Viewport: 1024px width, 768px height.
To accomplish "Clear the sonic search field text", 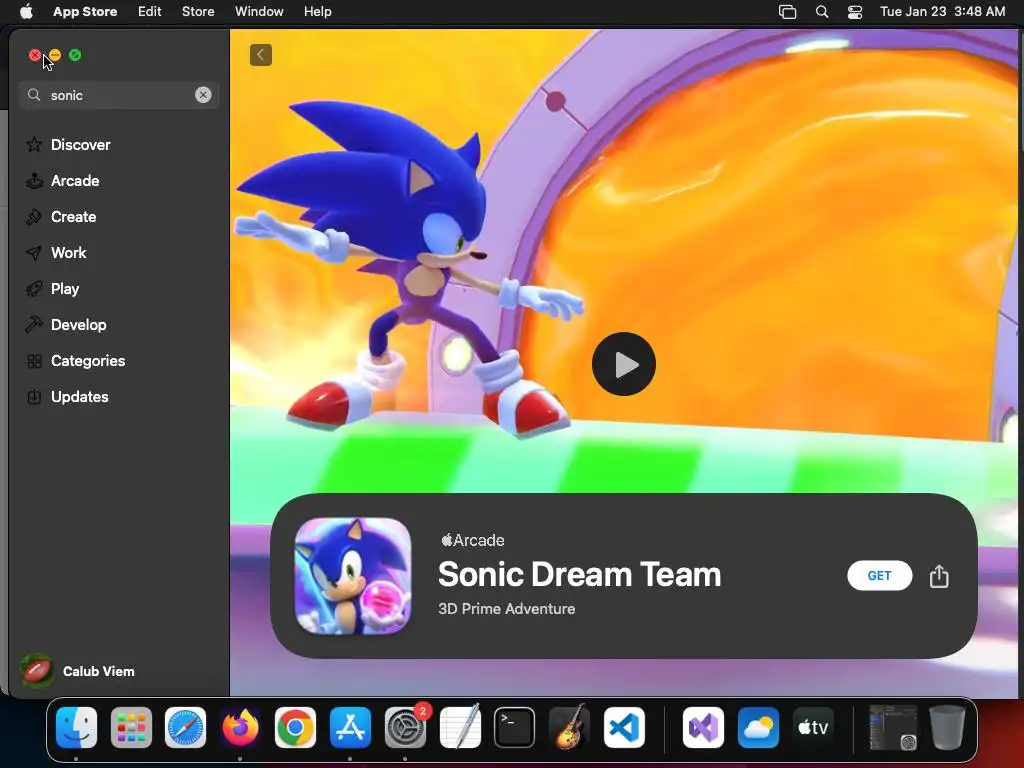I will coord(203,95).
